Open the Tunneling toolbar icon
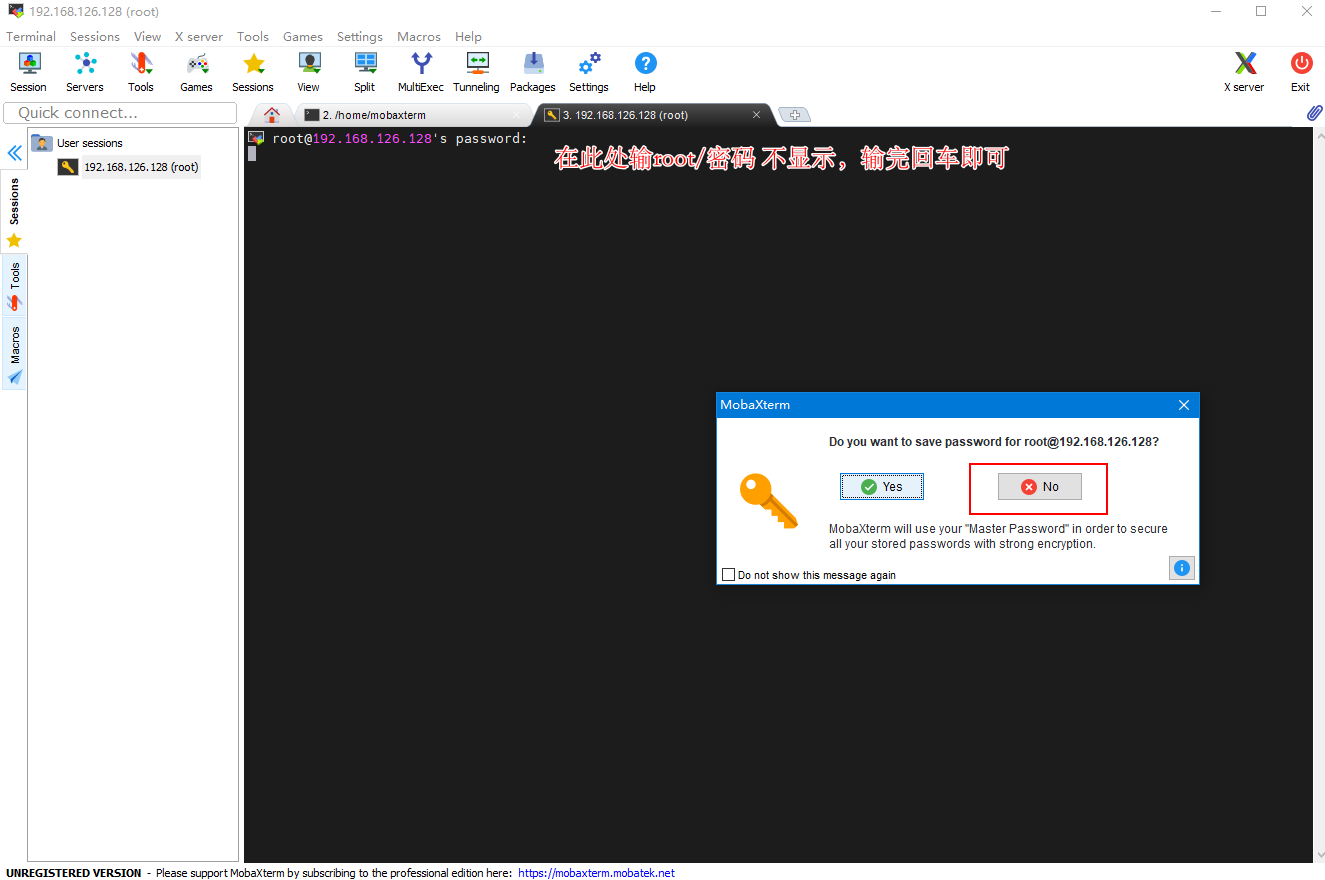Image resolution: width=1325 pixels, height=880 pixels. click(x=477, y=72)
